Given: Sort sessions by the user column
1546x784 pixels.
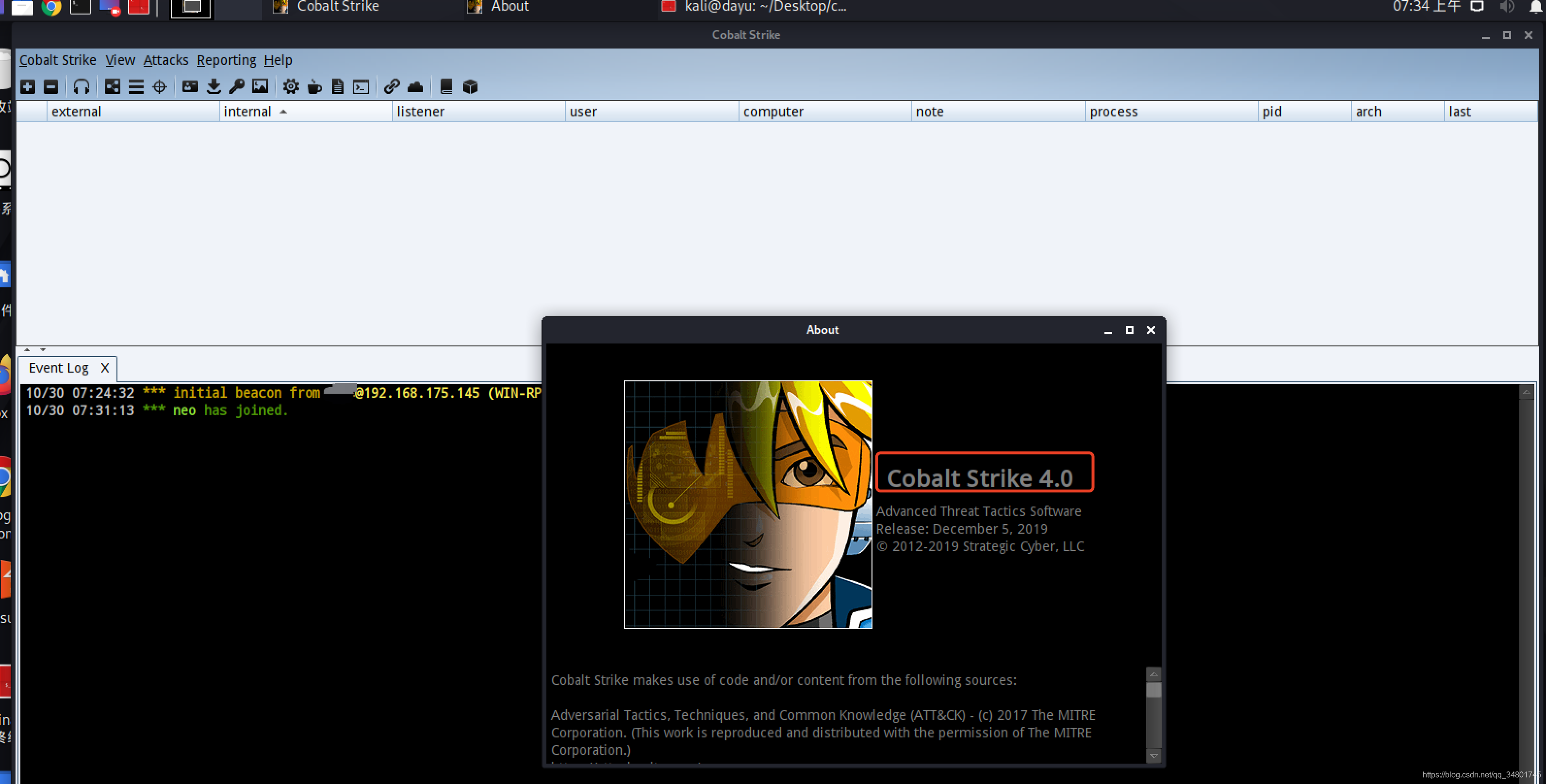Looking at the screenshot, I should click(x=652, y=112).
